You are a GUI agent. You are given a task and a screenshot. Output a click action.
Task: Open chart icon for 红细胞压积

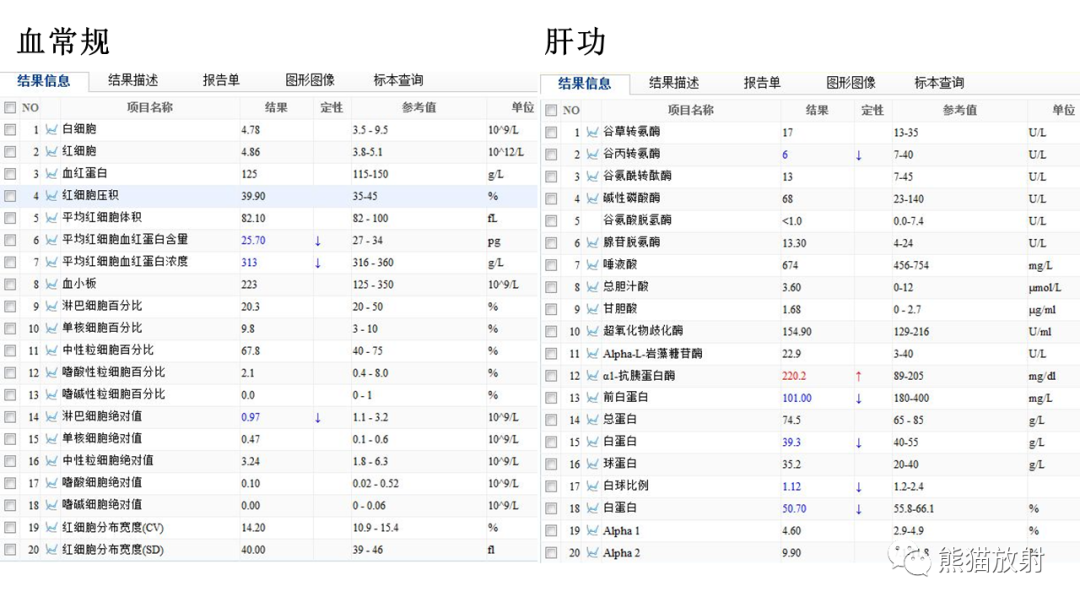pyautogui.click(x=51, y=196)
